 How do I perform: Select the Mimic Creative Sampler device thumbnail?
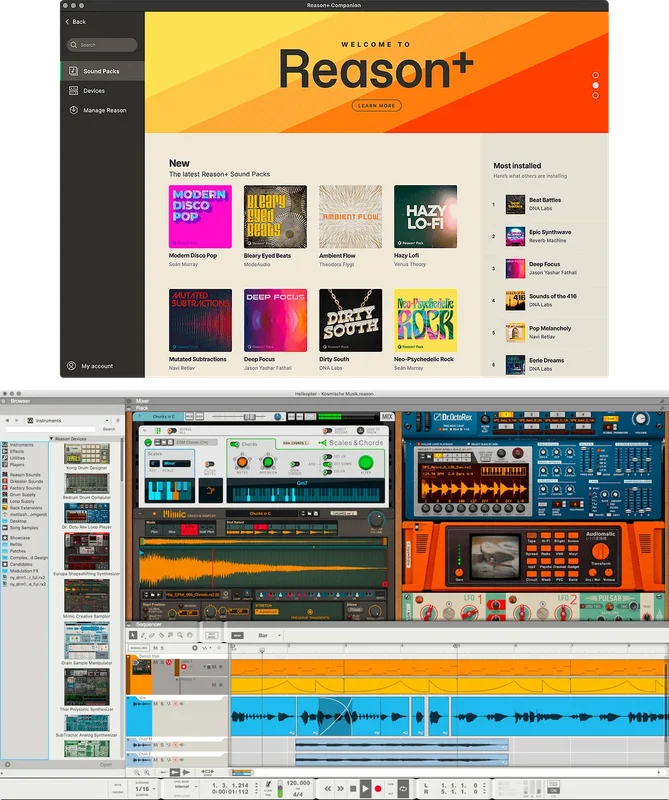click(87, 595)
